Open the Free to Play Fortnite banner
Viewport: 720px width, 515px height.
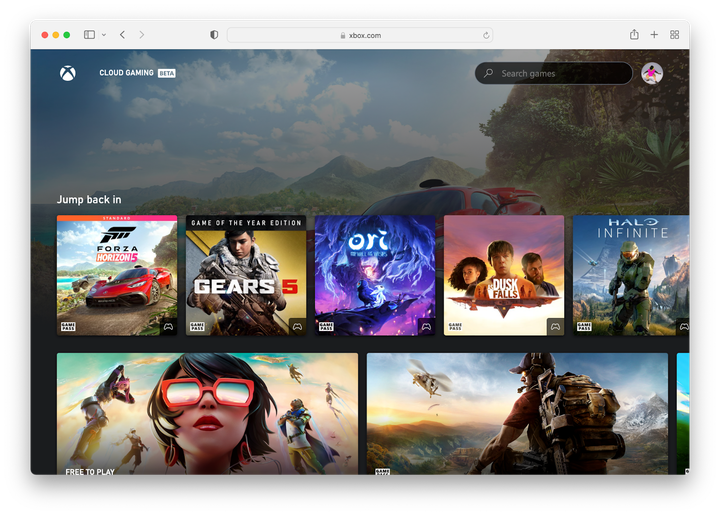tap(208, 414)
